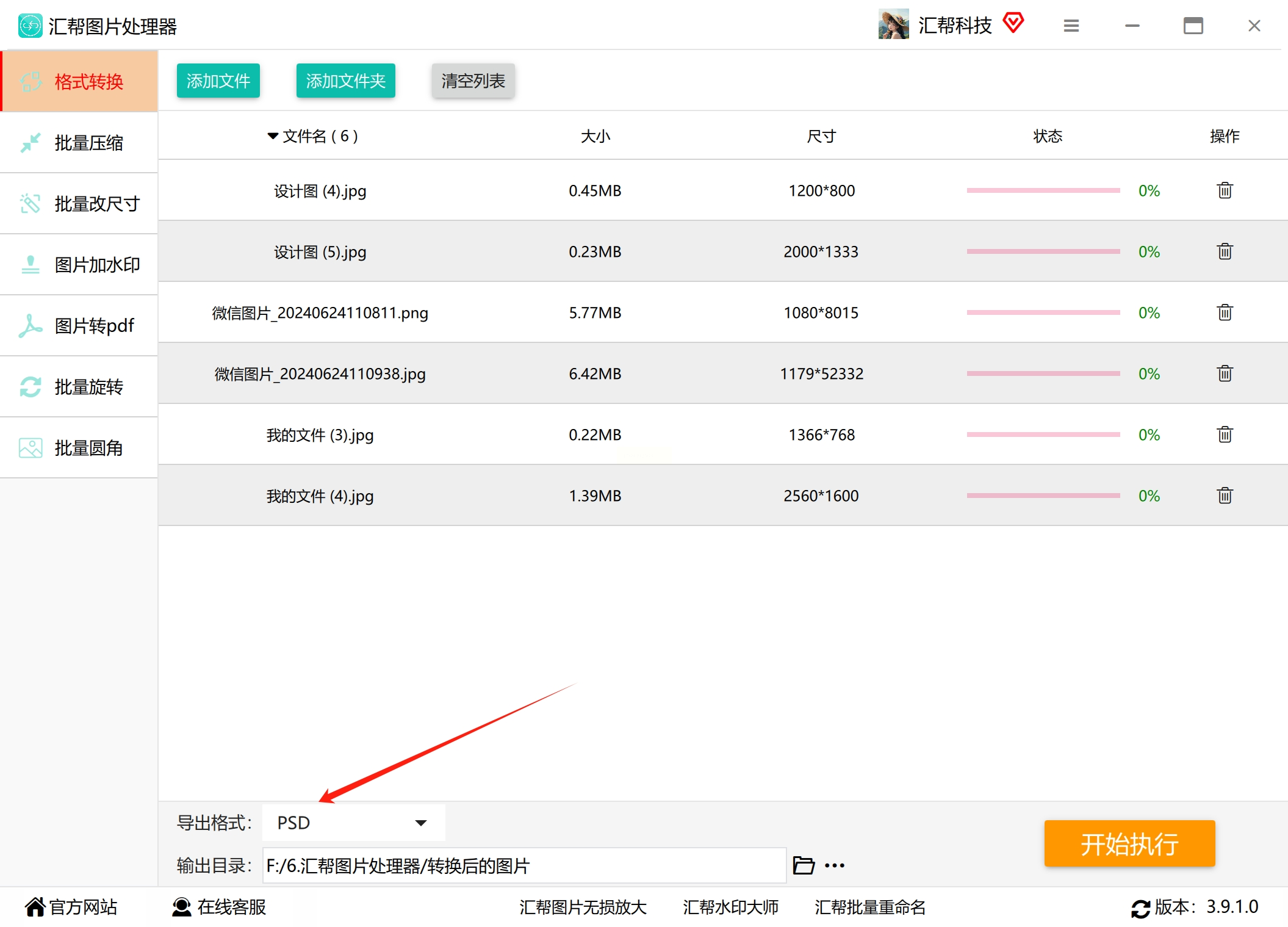Click the 汇帮科技 user avatar
Viewport: 1288px width, 927px height.
(x=893, y=24)
